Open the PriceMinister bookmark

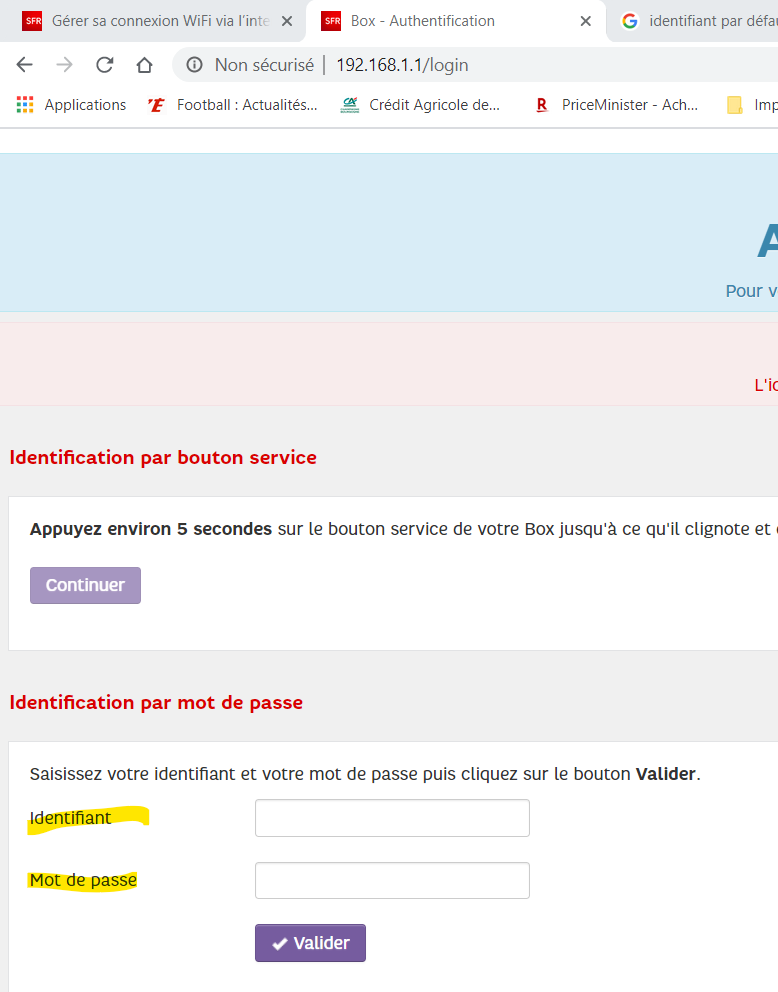coord(617,105)
